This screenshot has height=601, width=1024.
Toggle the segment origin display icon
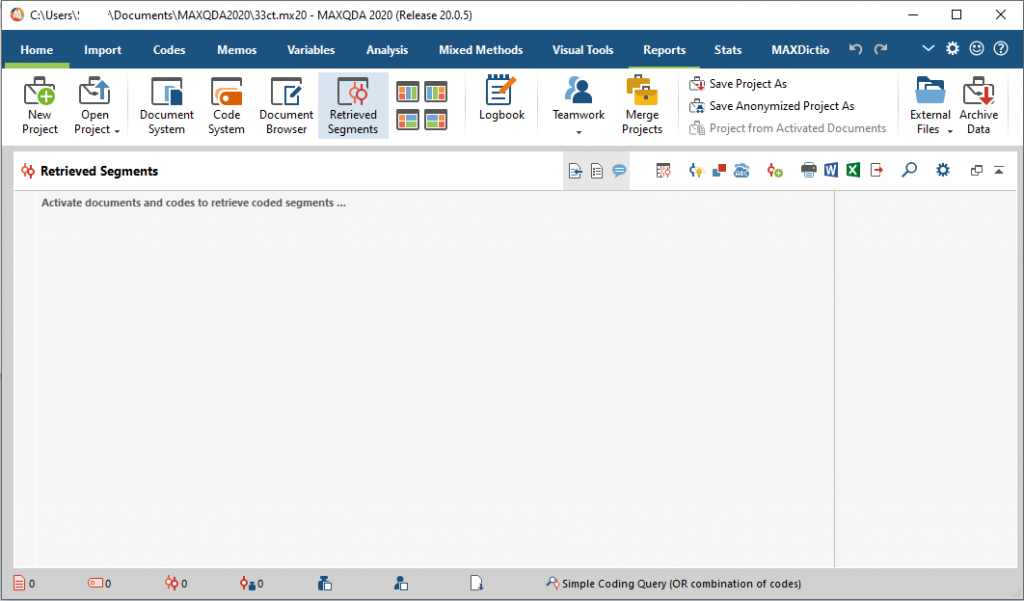[x=575, y=171]
